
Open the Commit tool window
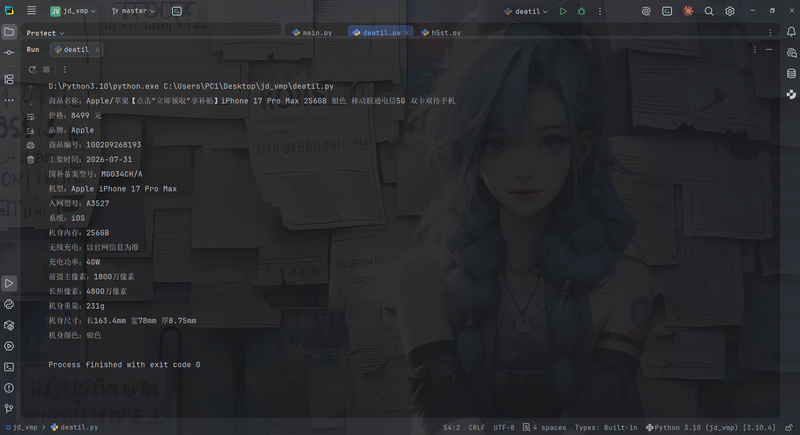point(9,53)
